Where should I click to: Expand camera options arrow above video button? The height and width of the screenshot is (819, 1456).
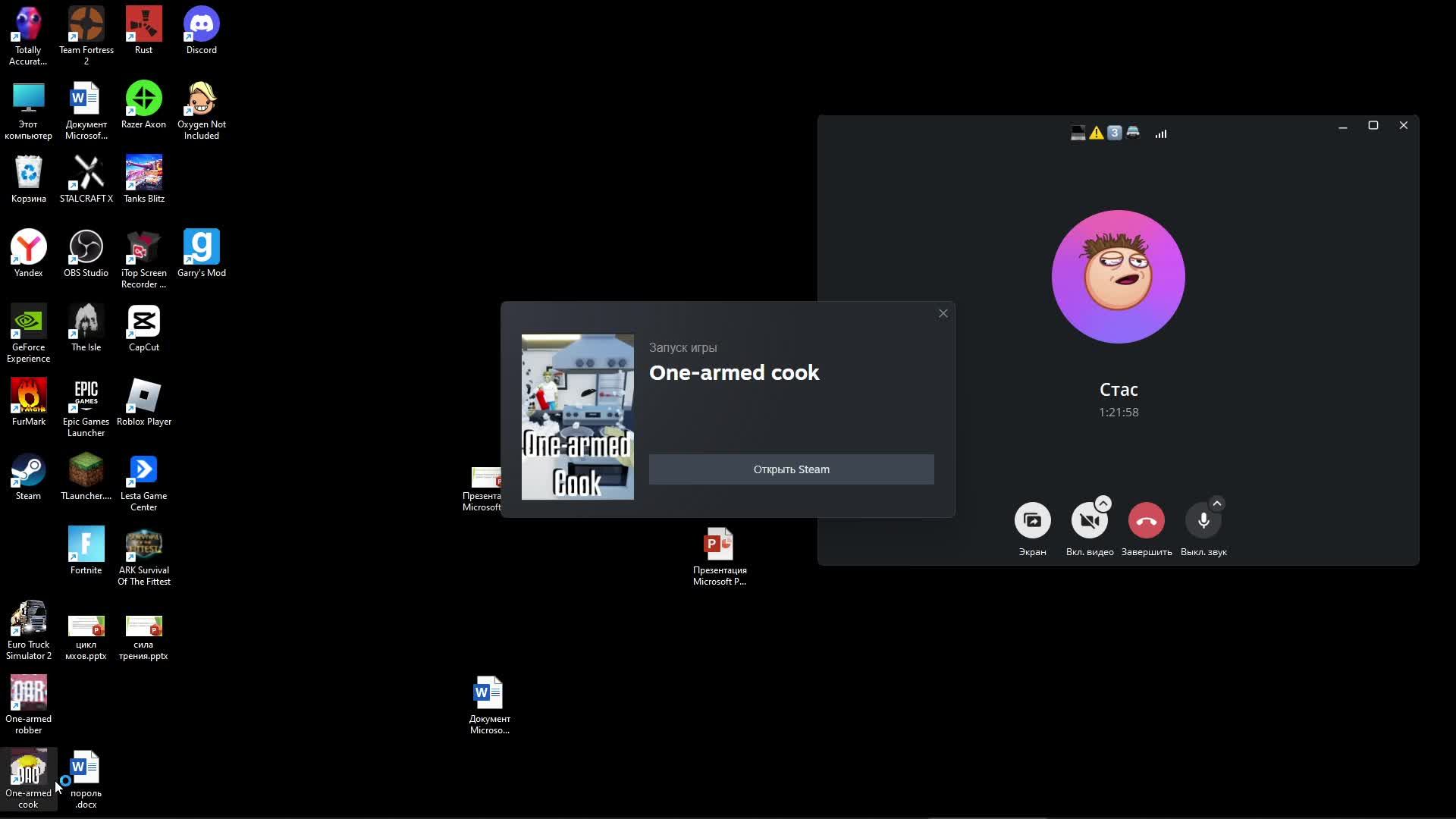click(1103, 504)
